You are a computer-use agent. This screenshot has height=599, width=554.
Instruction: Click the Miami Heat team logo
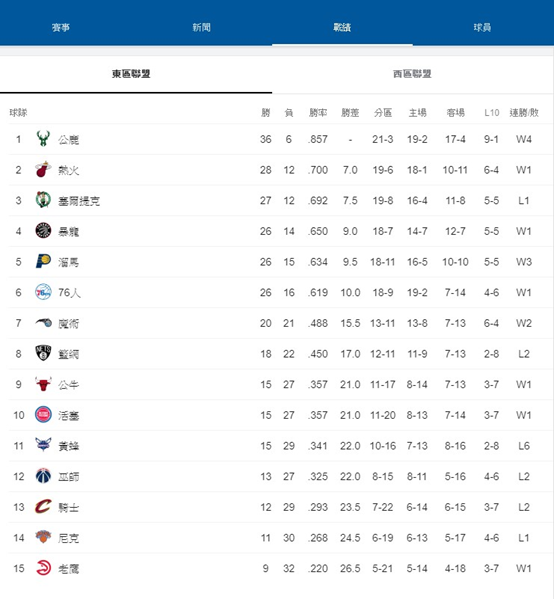[x=43, y=169]
